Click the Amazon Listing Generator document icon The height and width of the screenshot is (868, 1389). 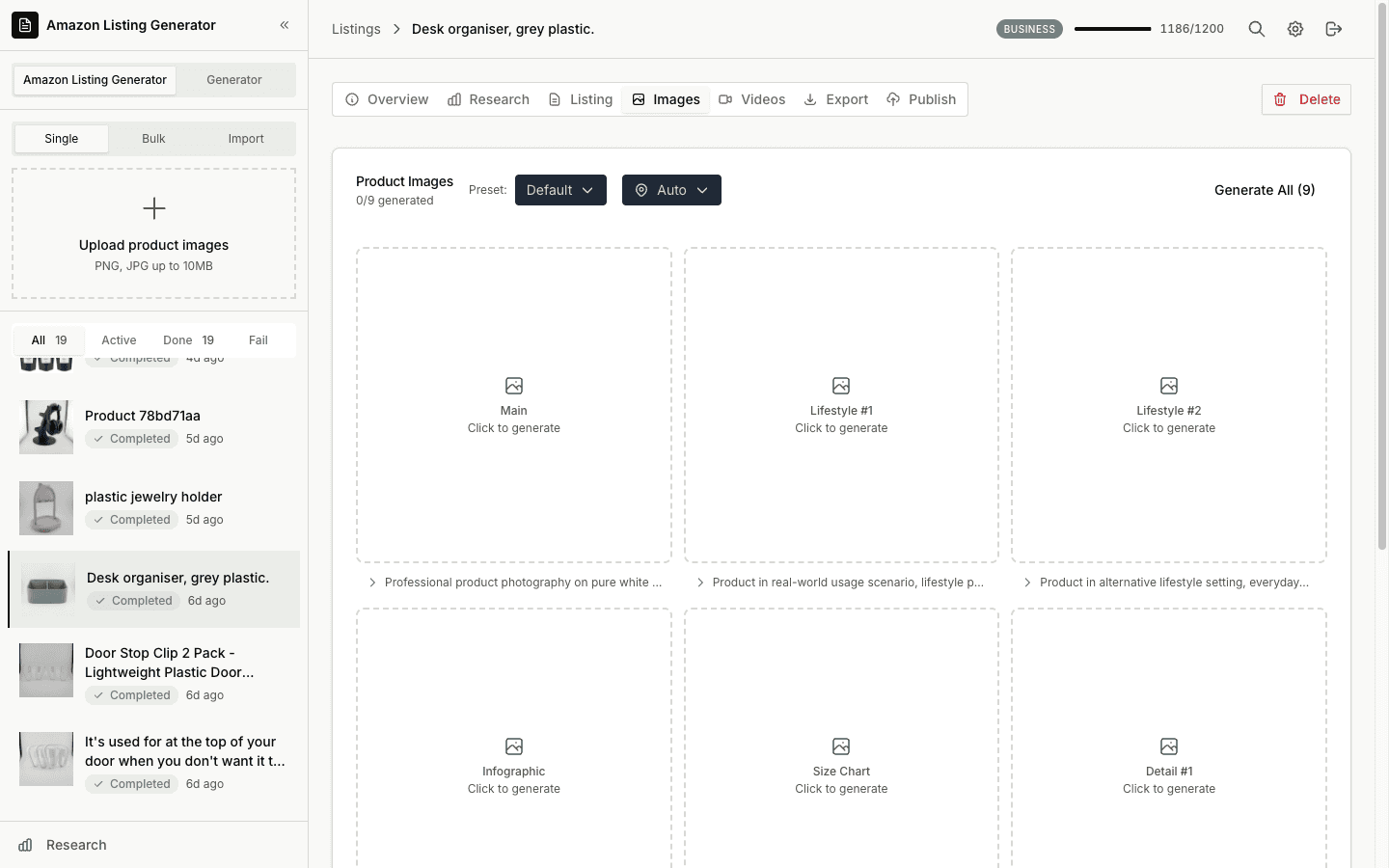[x=24, y=24]
